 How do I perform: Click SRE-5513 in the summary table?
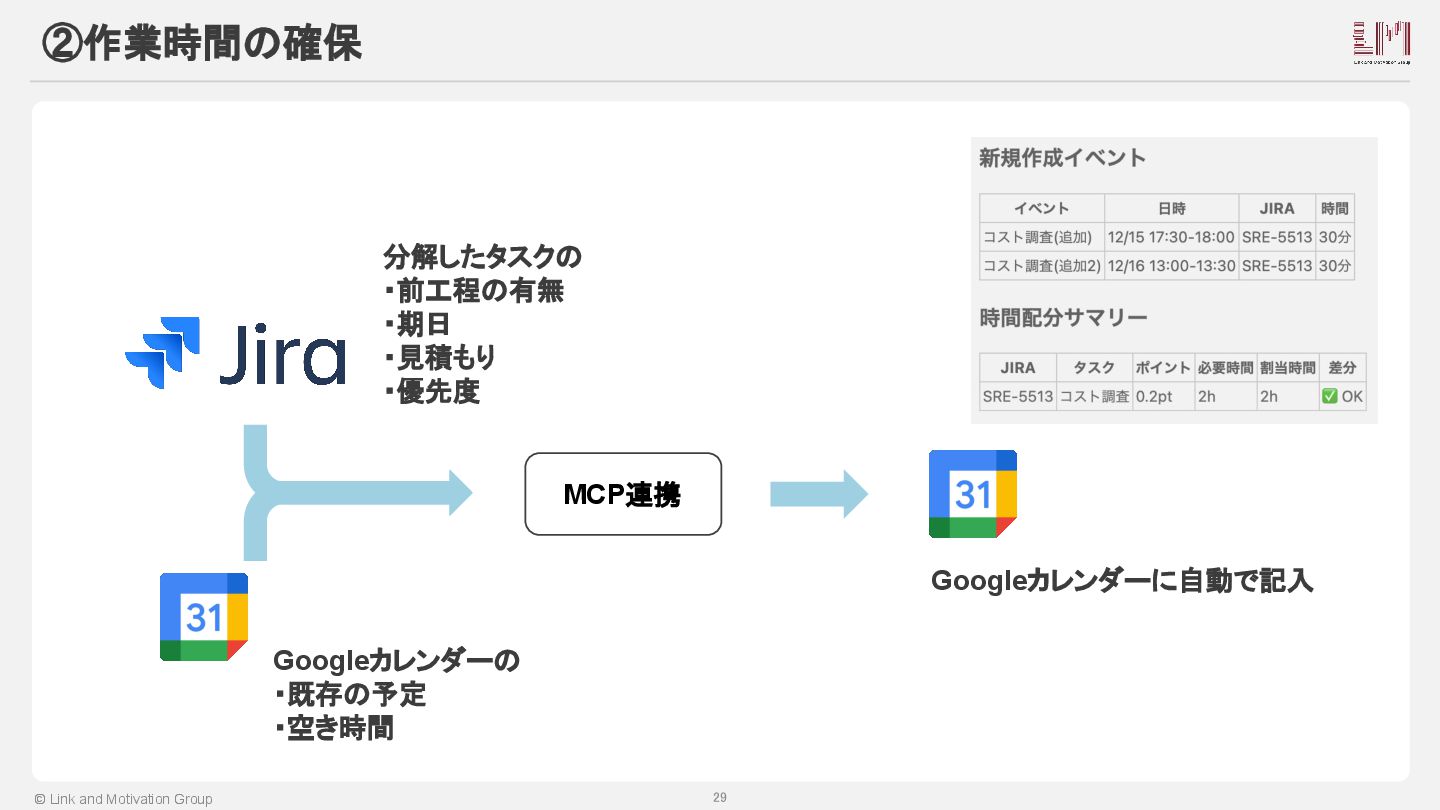(x=1018, y=396)
